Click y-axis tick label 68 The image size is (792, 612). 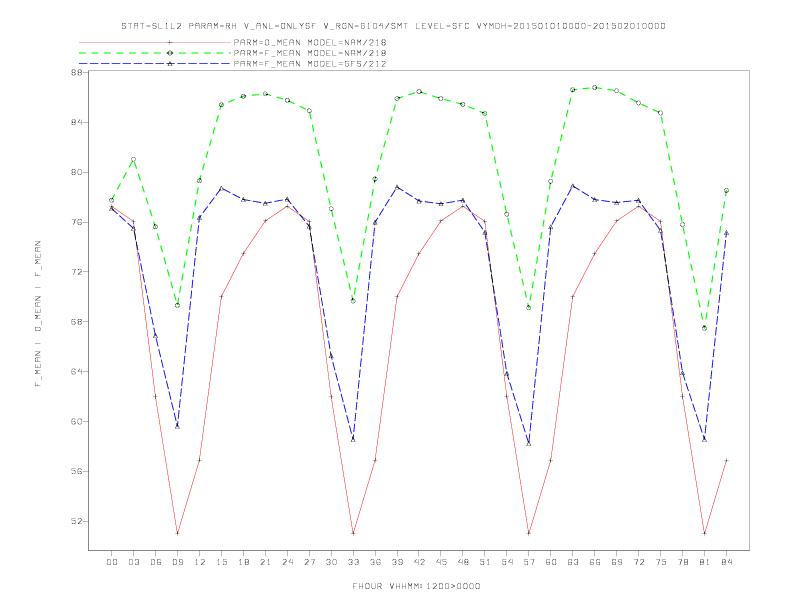[x=77, y=322]
